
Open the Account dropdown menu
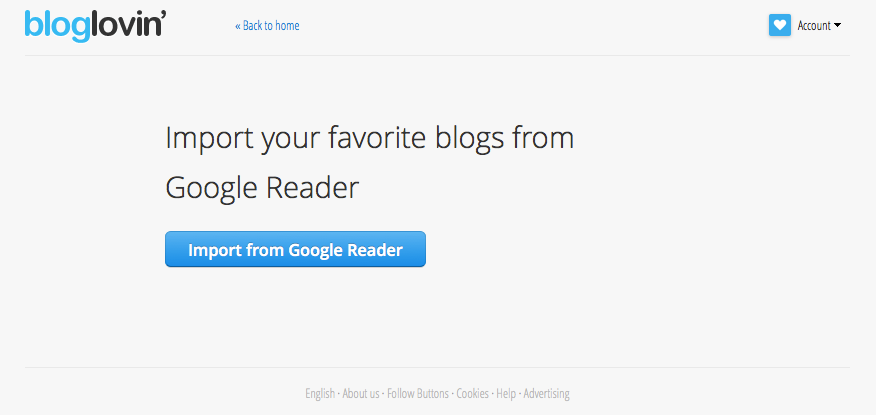click(x=819, y=26)
